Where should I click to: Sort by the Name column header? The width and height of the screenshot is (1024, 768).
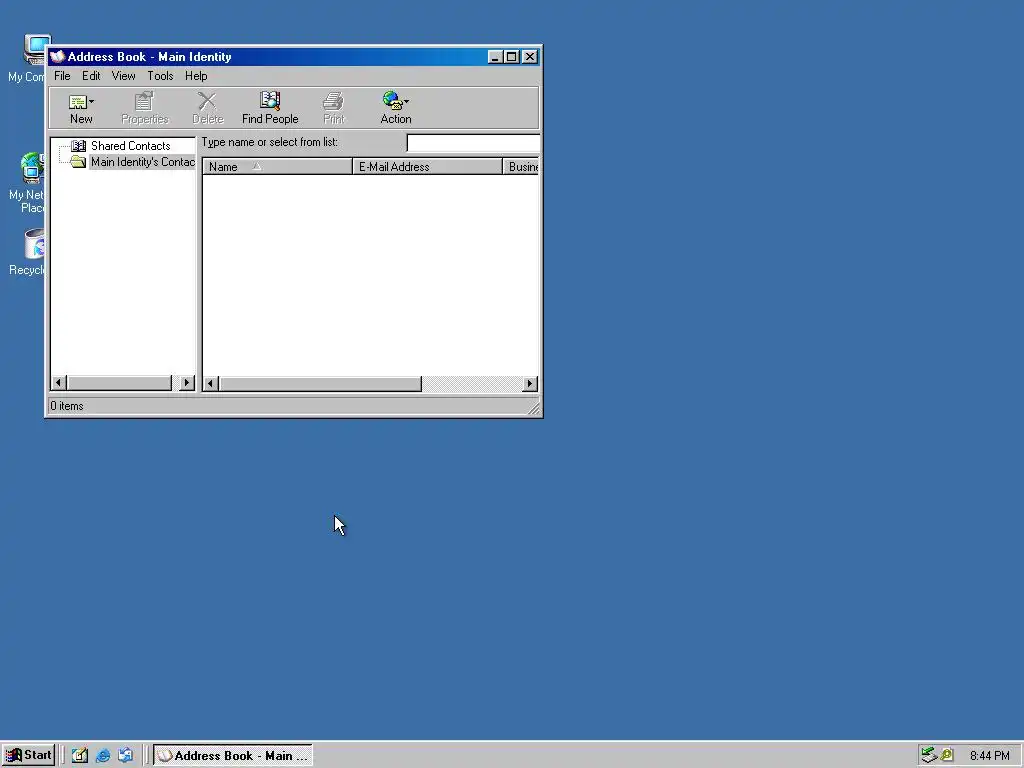coord(277,167)
